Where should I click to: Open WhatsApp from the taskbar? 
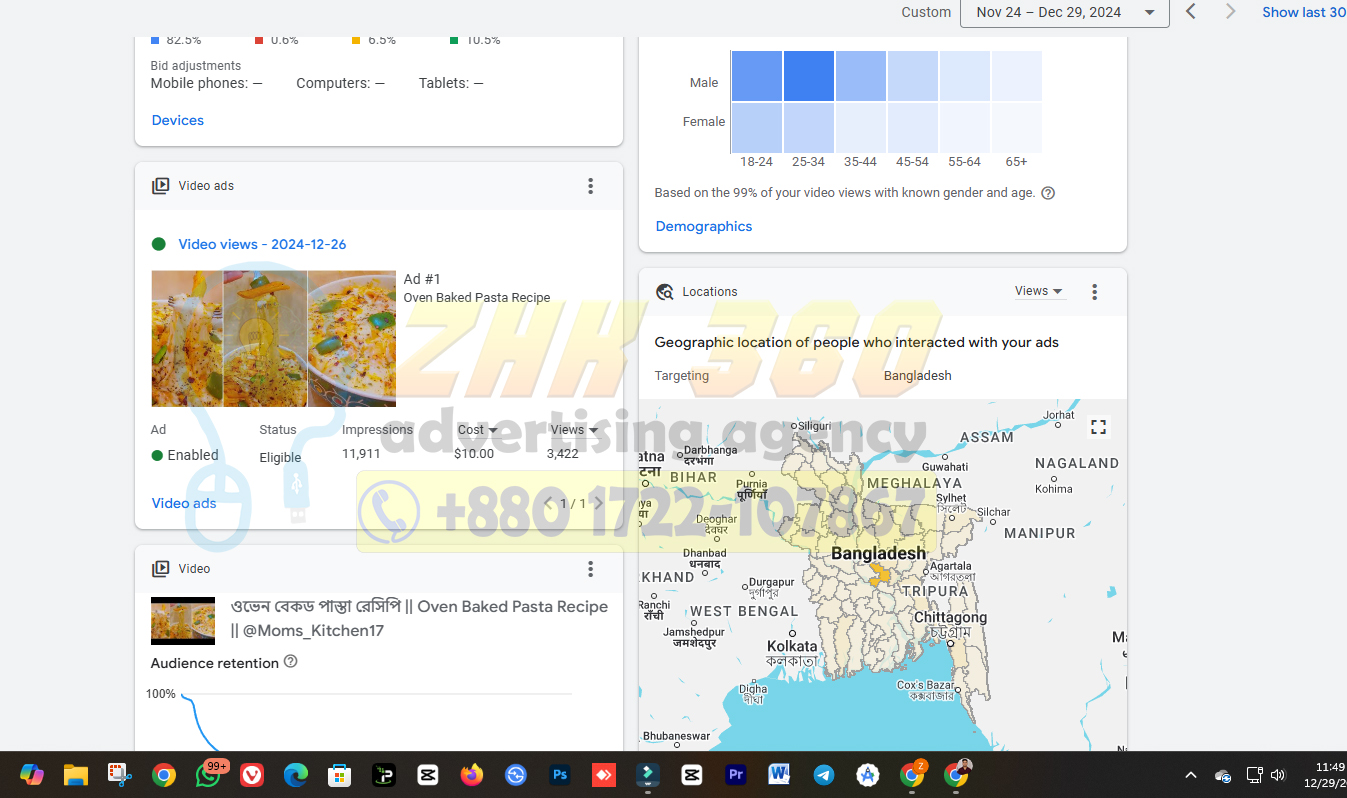click(x=208, y=775)
